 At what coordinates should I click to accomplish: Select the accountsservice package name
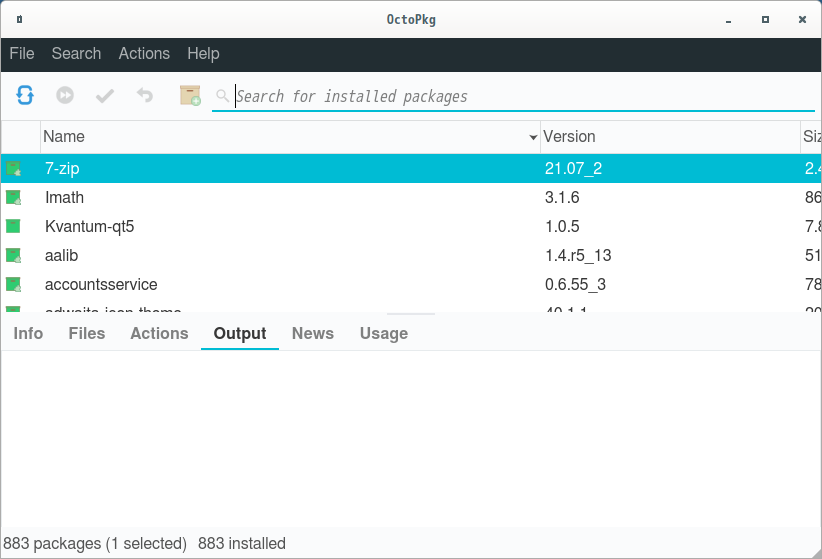click(x=101, y=284)
